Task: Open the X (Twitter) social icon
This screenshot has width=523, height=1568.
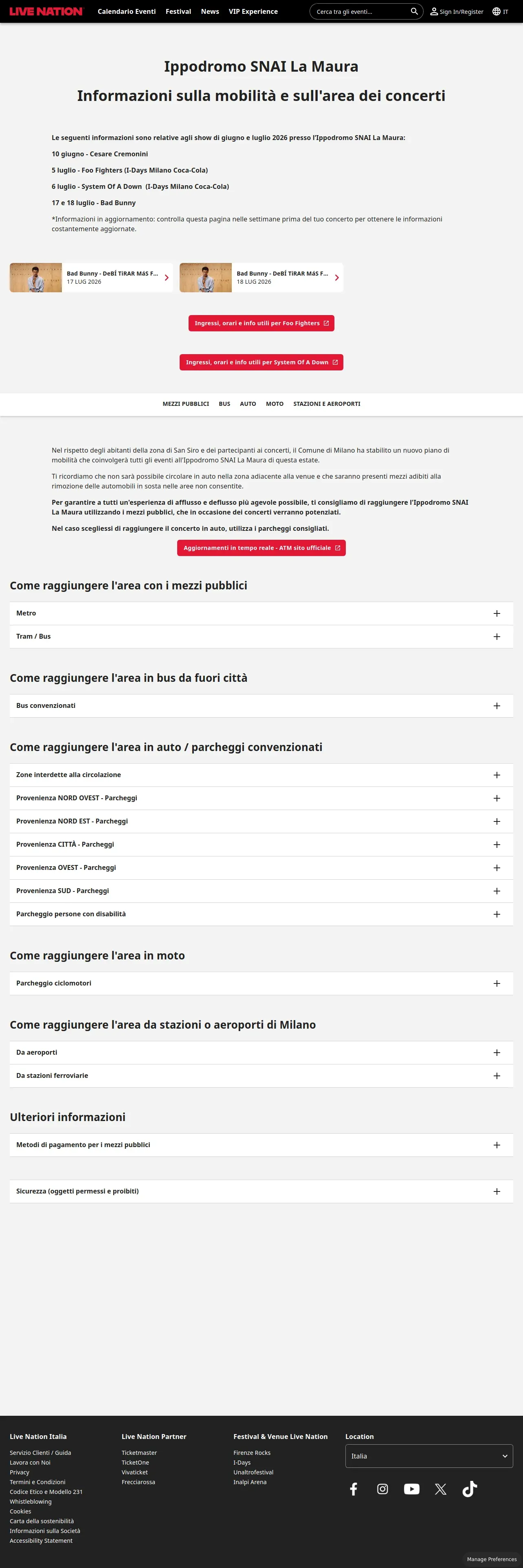Action: [441, 1489]
